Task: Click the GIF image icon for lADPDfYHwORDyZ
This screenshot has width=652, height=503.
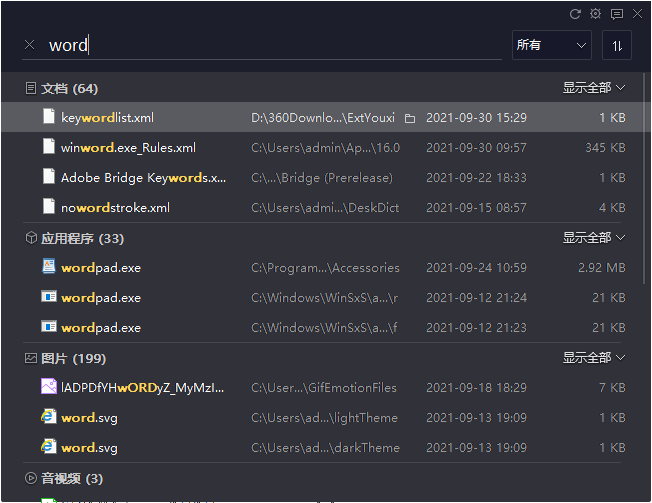Action: pyautogui.click(x=49, y=386)
